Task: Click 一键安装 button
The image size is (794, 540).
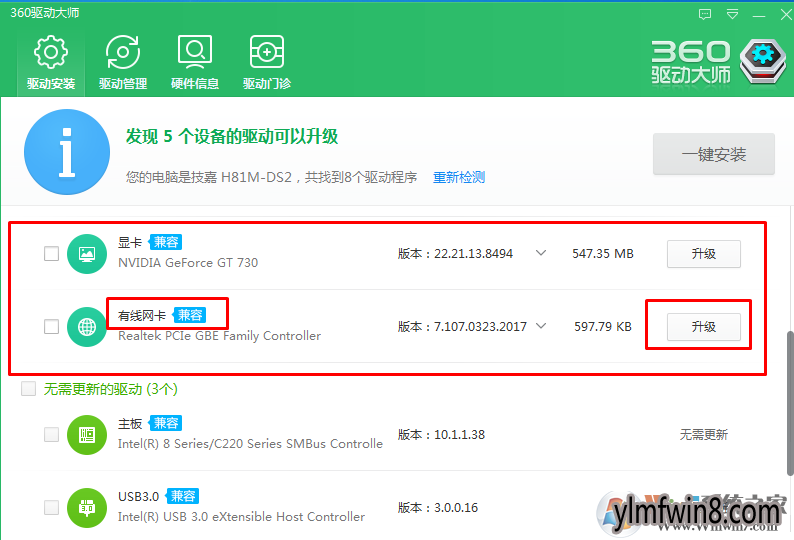Action: (x=713, y=154)
